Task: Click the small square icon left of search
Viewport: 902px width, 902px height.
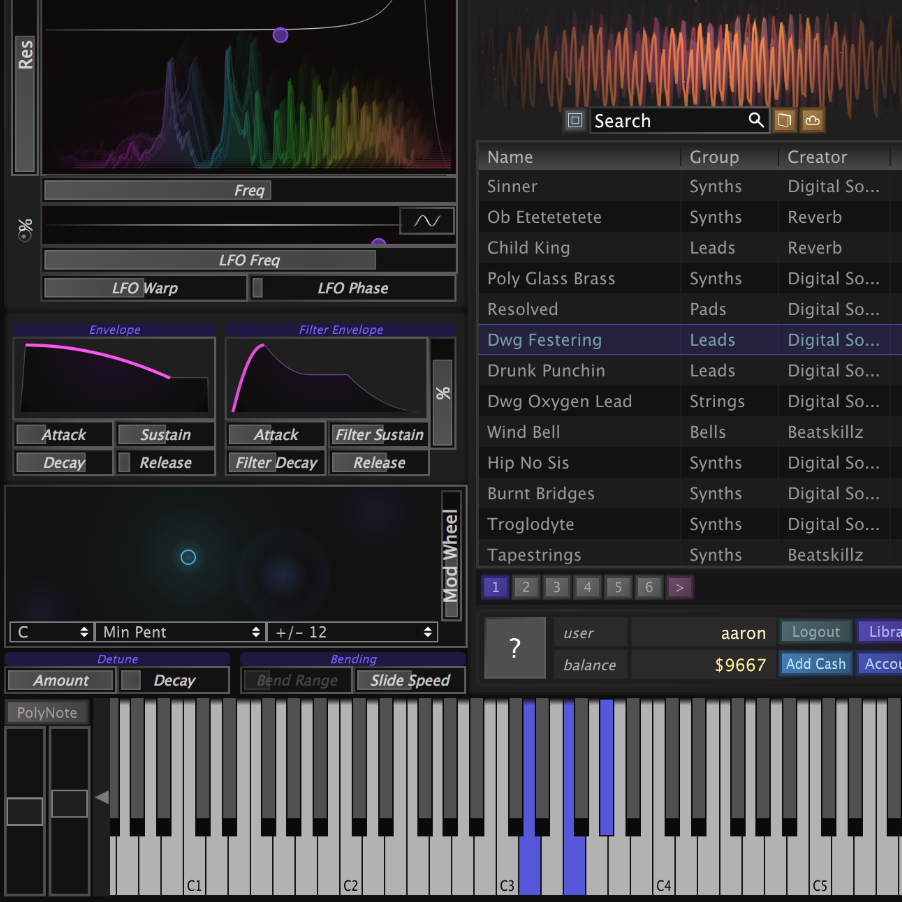Action: click(574, 120)
